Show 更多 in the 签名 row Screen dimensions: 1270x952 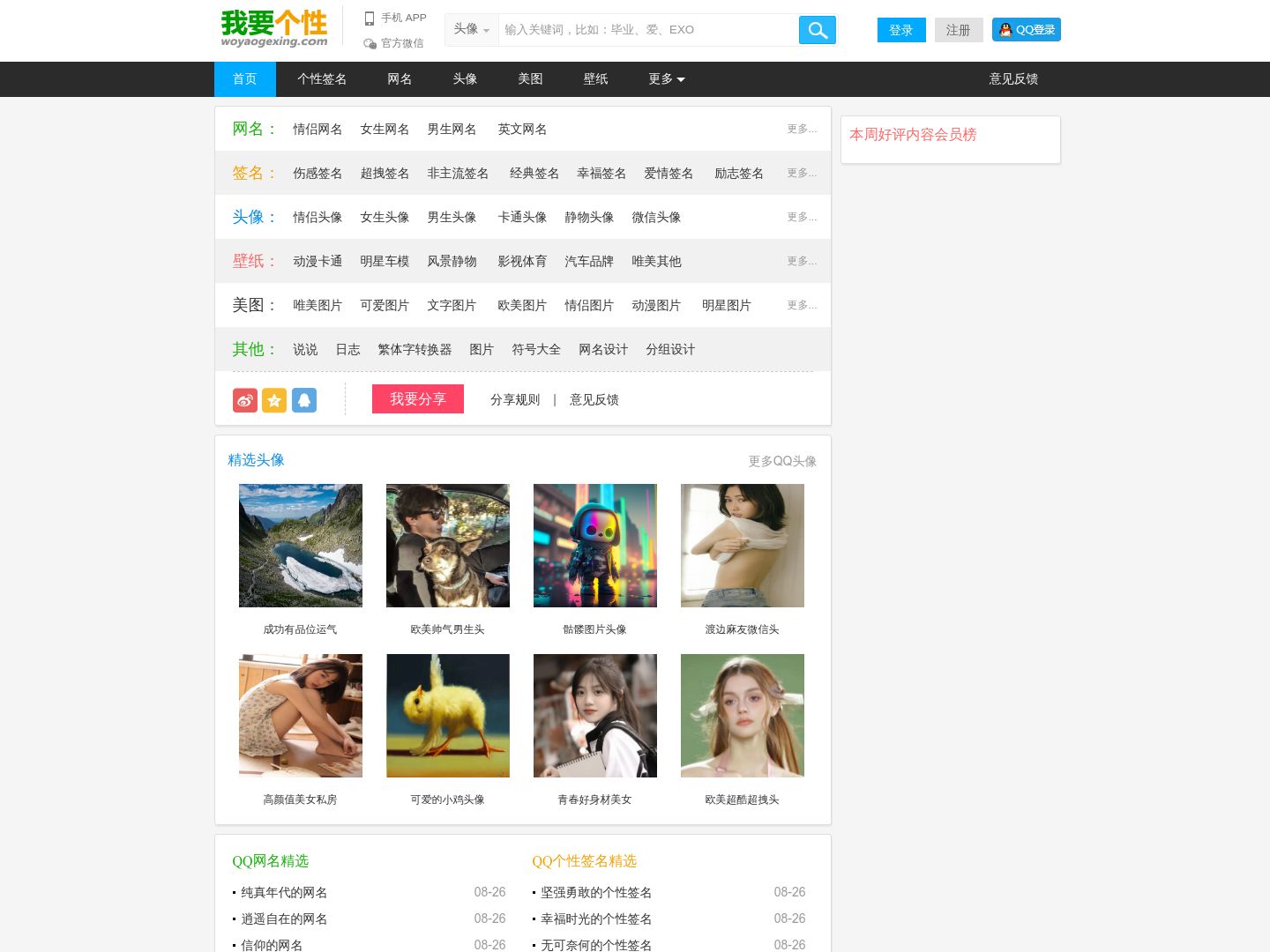tap(802, 173)
